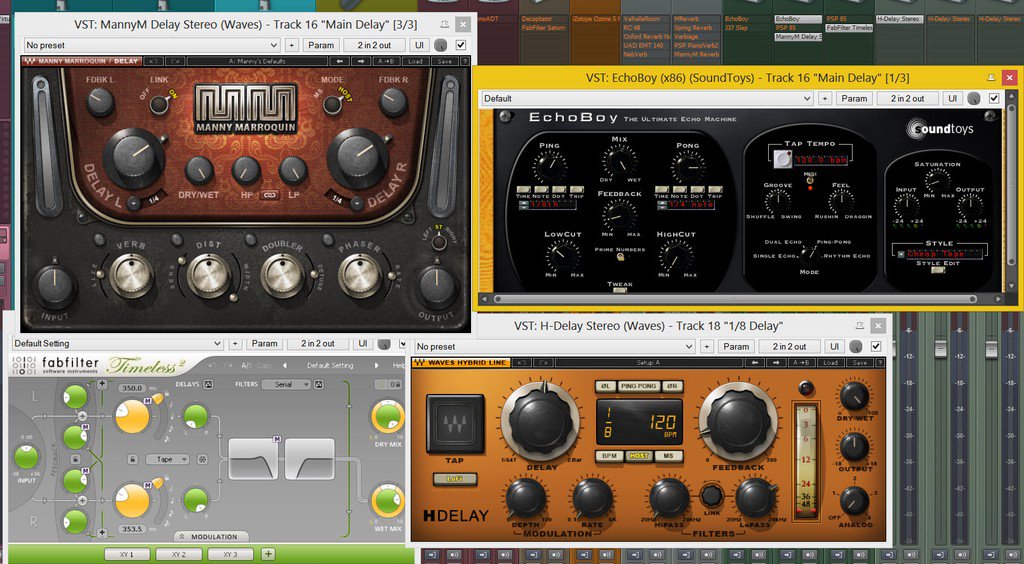Select BPM sync mode in H-Delay
Image resolution: width=1024 pixels, height=564 pixels.
[609, 456]
